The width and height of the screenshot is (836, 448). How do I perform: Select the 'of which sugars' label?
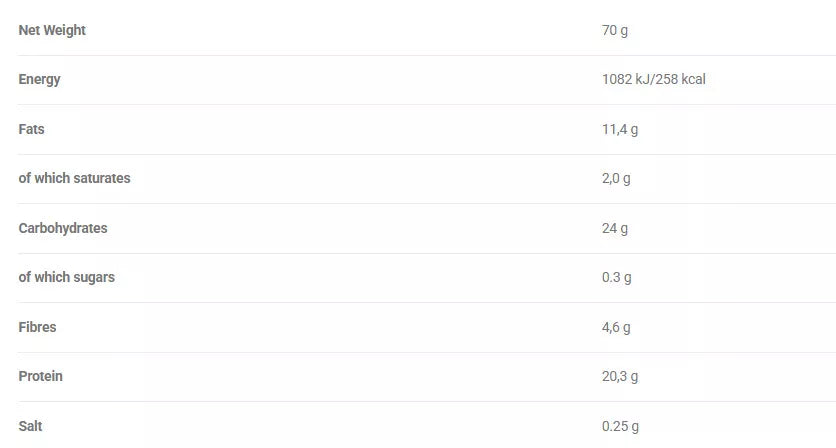click(66, 277)
